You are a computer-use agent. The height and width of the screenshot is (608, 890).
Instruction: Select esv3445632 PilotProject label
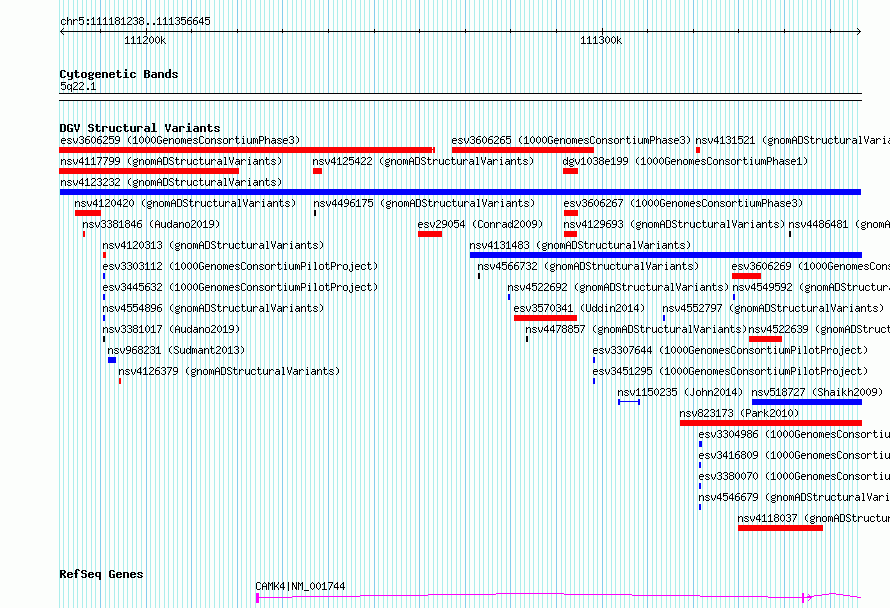(x=240, y=287)
